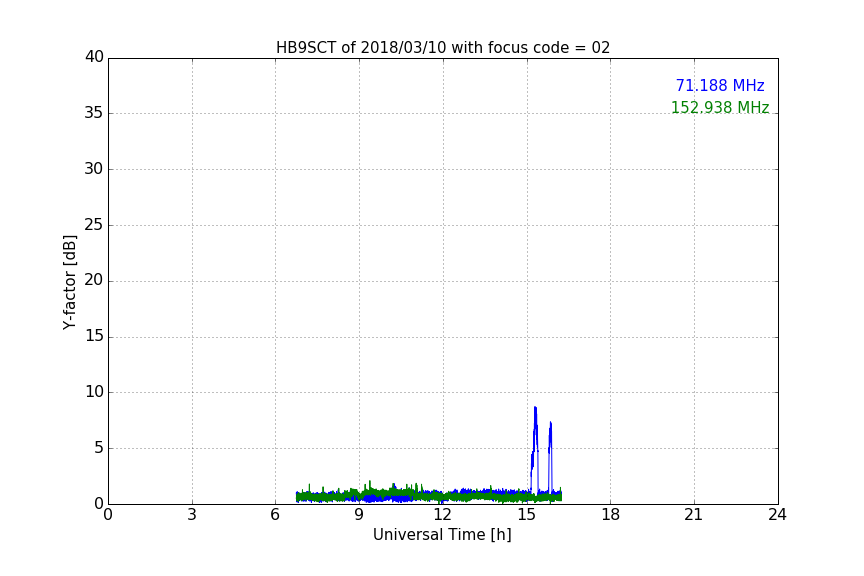Click the x-axis tick label 18
This screenshot has width=864, height=576.
click(x=611, y=515)
